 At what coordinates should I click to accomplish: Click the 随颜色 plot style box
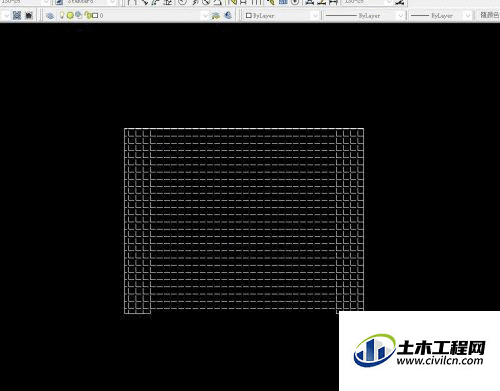[x=489, y=15]
